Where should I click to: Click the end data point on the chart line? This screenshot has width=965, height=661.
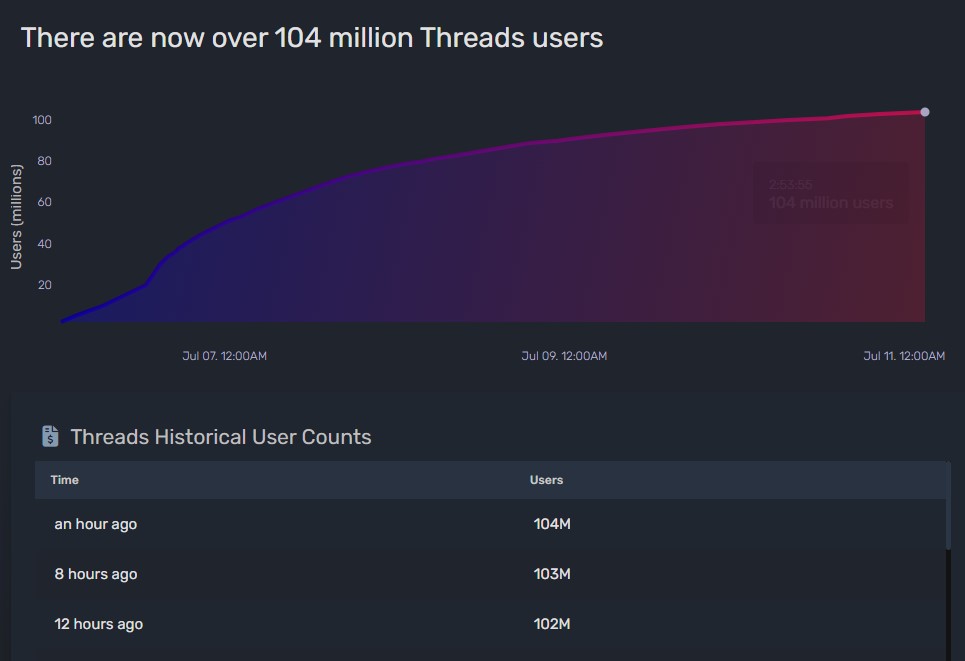[924, 112]
